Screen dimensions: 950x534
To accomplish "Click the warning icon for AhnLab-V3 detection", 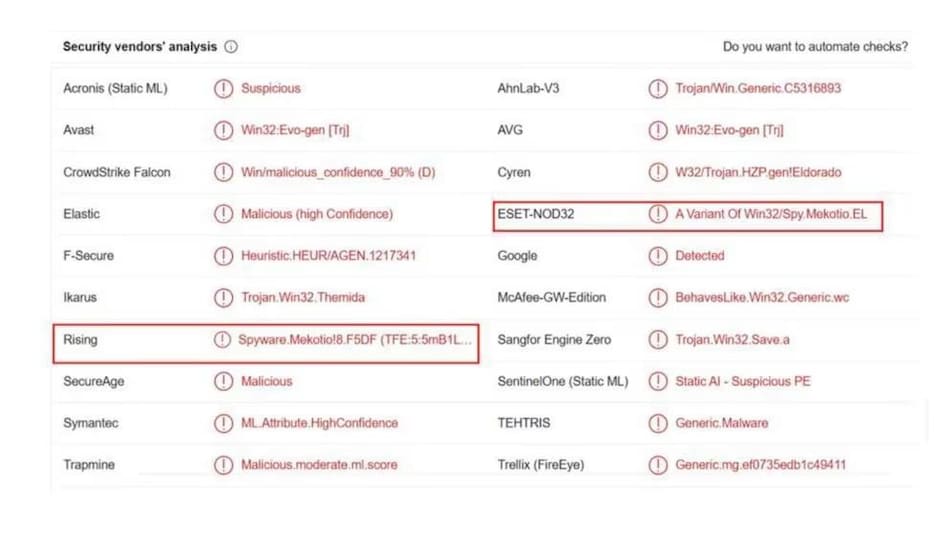I will (657, 88).
